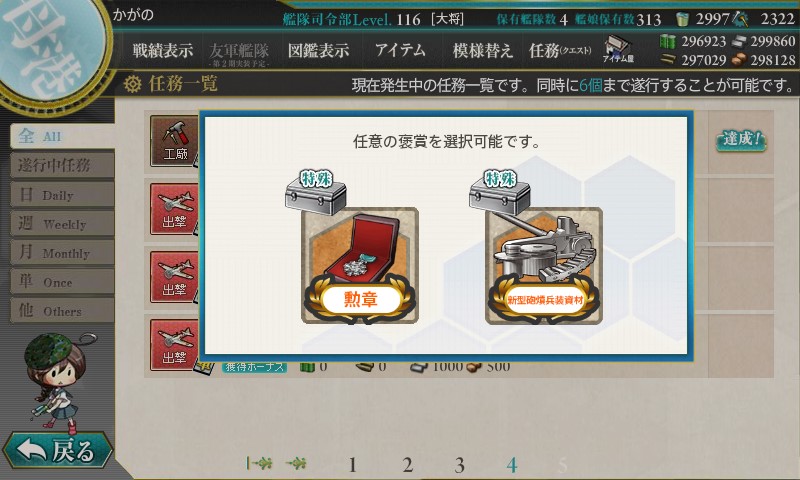Click the 戻る back button
This screenshot has height=480, width=800.
coord(57,450)
